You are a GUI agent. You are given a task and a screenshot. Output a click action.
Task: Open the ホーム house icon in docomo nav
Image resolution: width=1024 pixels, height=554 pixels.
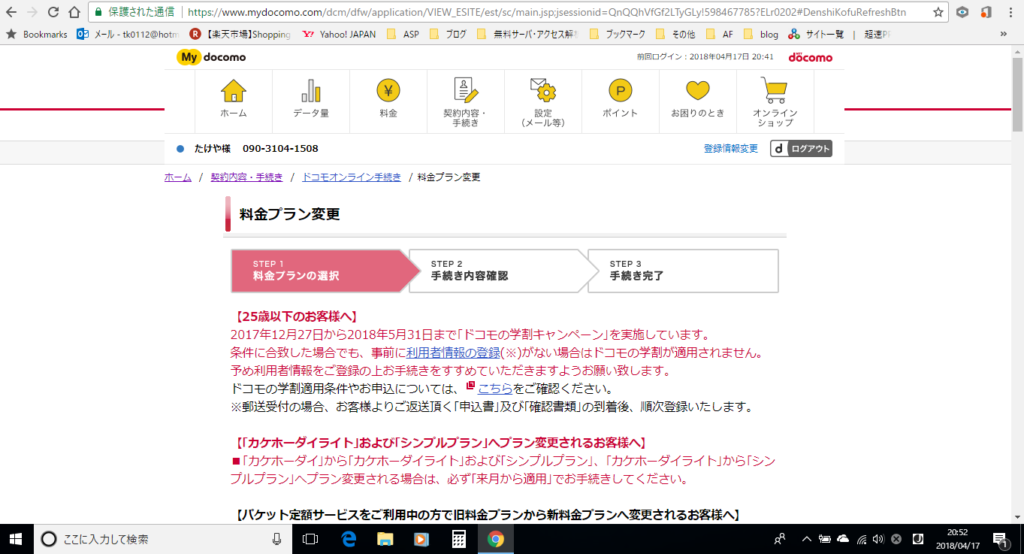233,91
